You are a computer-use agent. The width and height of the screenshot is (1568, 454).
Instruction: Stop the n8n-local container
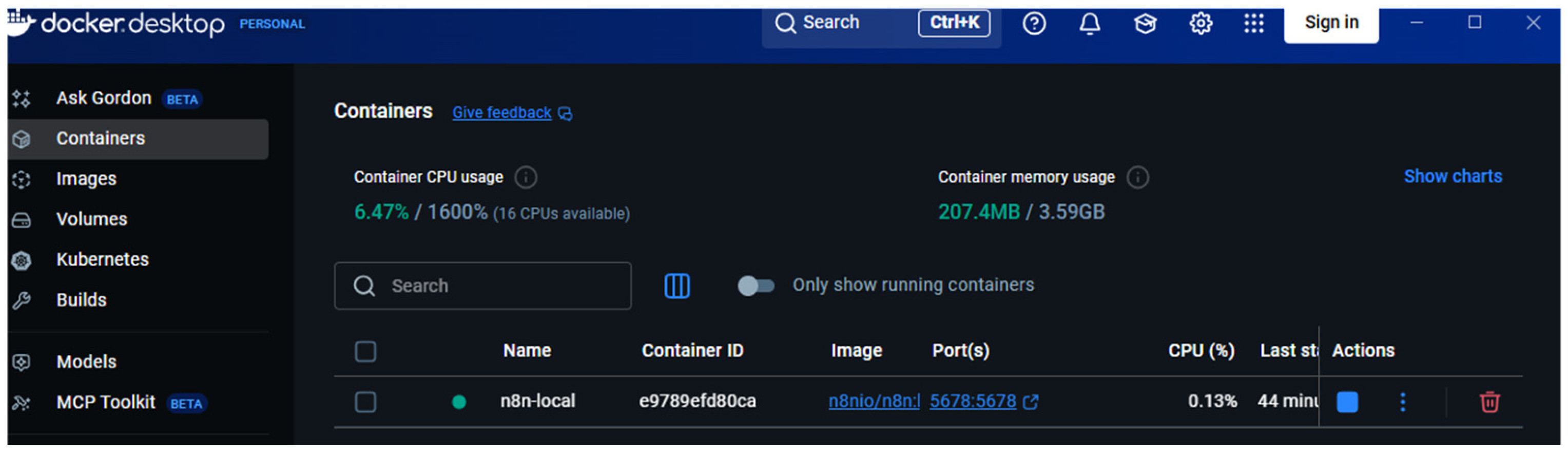[1347, 402]
